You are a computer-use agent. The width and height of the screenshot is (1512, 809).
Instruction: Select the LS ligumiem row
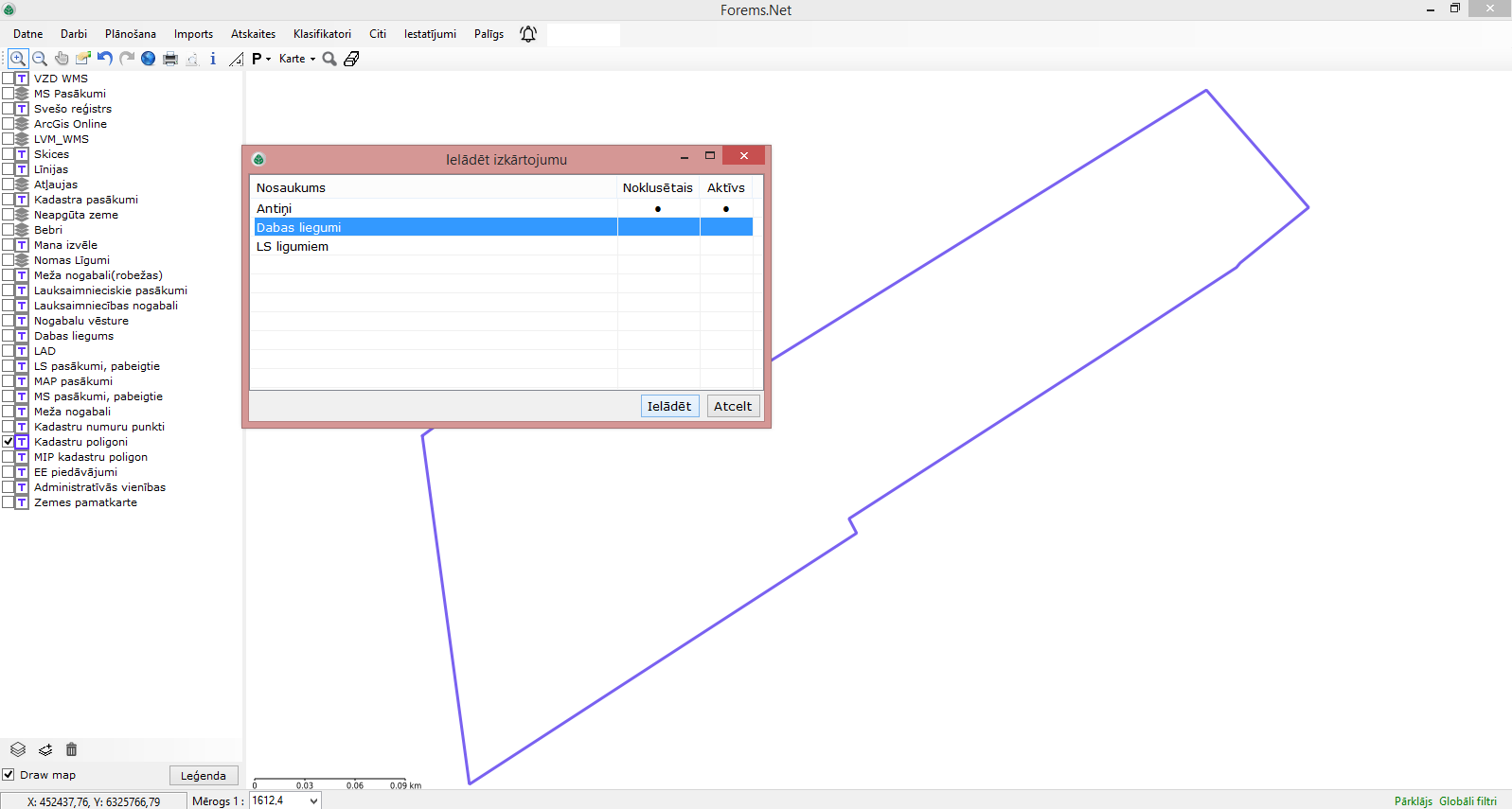click(293, 247)
